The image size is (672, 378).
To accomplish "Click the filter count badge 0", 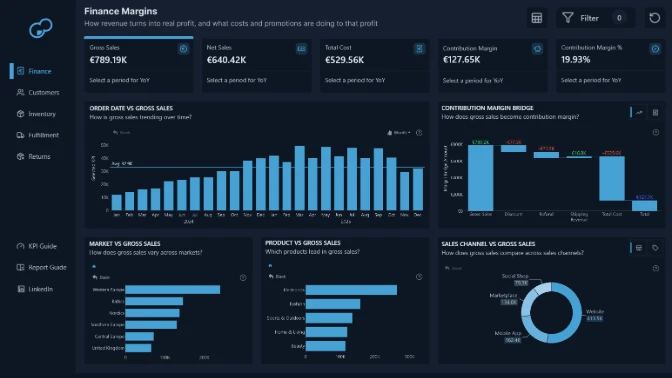I will tap(619, 18).
